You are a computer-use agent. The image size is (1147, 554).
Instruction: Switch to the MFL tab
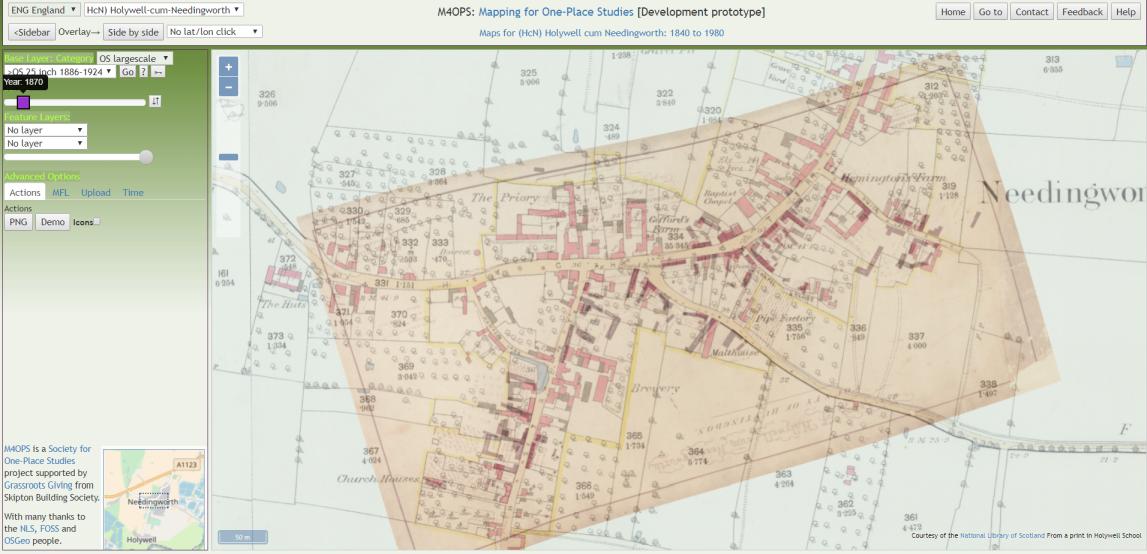61,192
